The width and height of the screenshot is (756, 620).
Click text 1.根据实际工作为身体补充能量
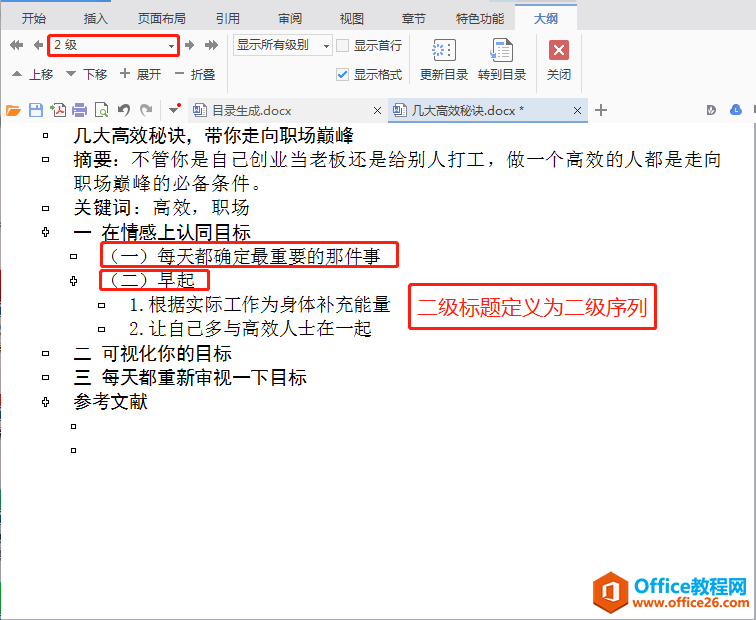click(x=259, y=305)
